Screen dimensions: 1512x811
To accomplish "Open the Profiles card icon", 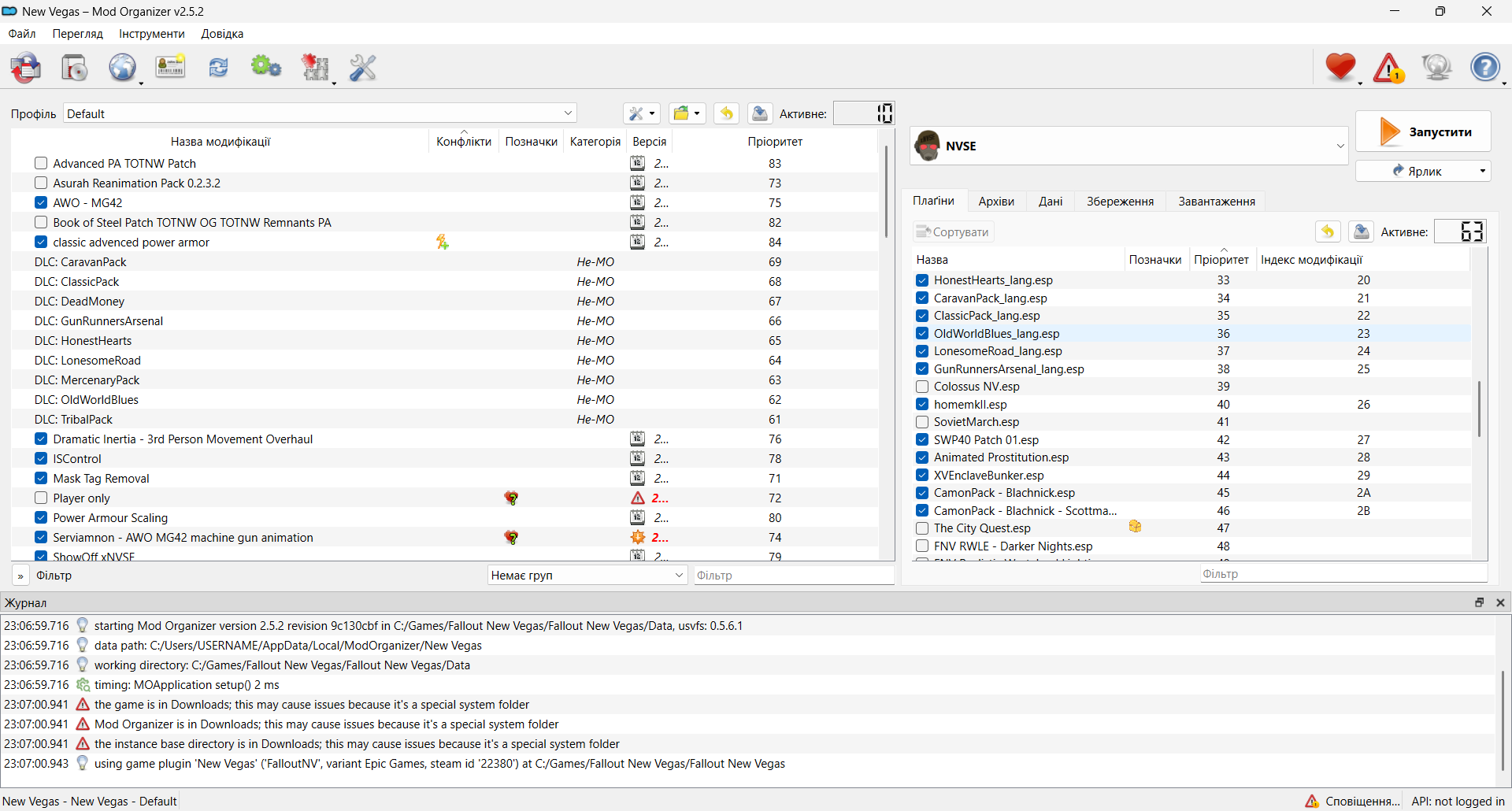I will click(170, 68).
